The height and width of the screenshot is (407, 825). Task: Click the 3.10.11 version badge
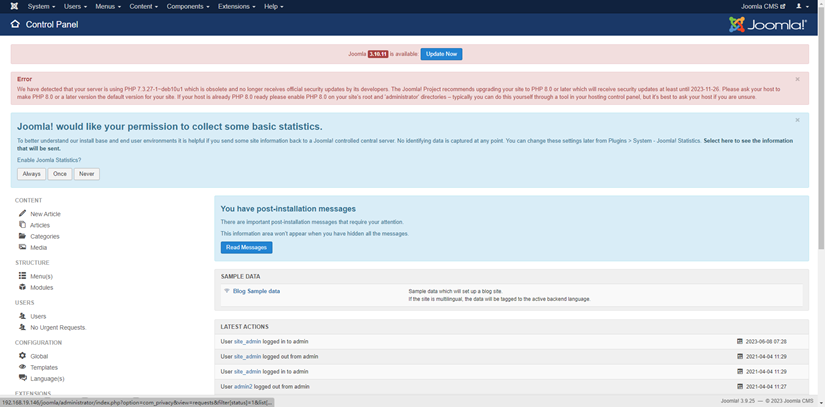(378, 54)
